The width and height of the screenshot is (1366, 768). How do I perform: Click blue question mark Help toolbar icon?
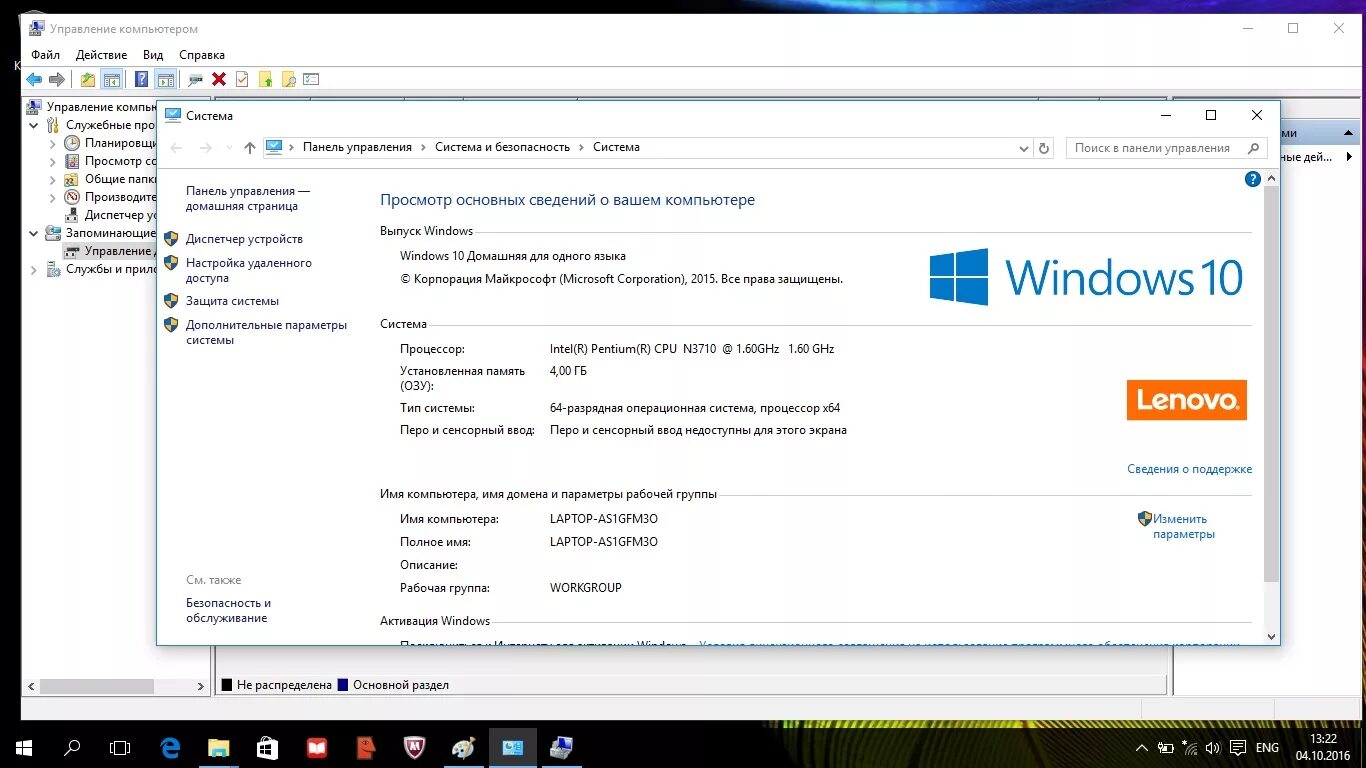coord(142,80)
